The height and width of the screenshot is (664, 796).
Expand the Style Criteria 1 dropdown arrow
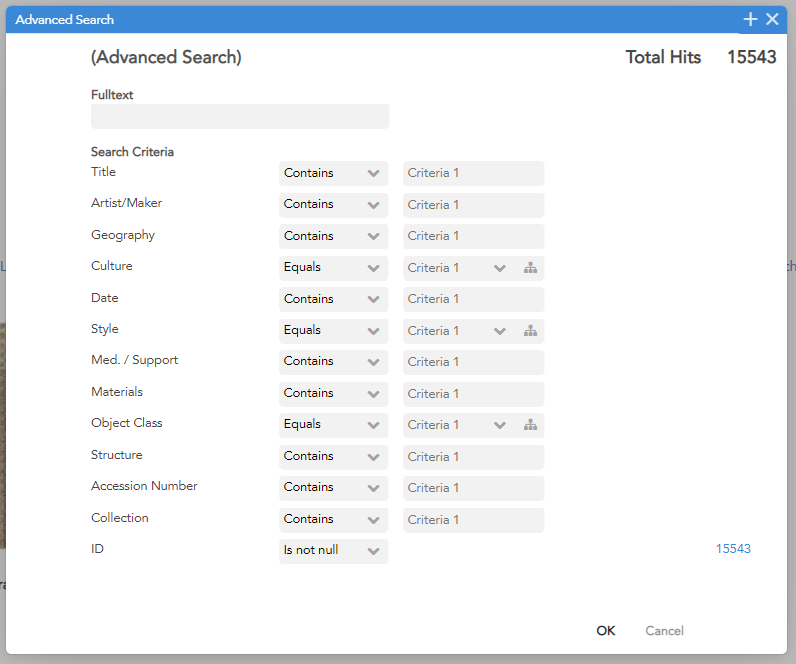(500, 331)
